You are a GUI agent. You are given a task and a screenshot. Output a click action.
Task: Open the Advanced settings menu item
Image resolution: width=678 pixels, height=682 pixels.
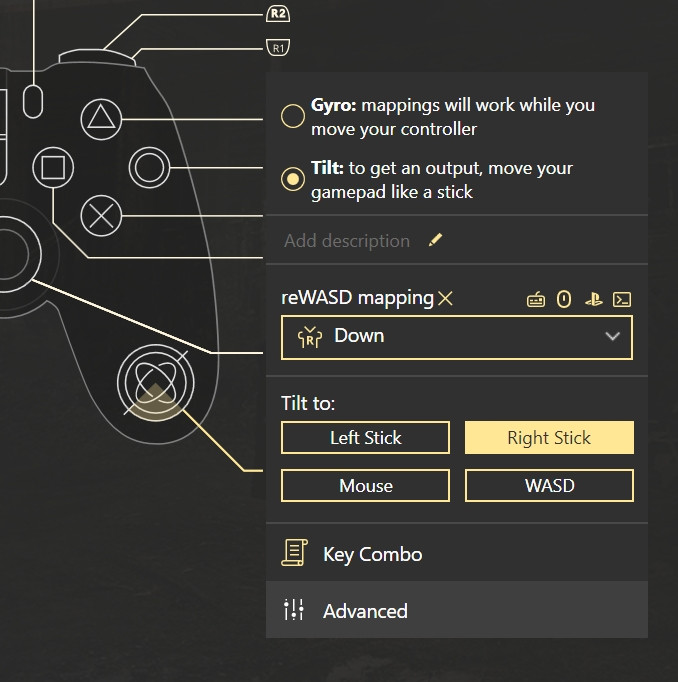coord(457,610)
